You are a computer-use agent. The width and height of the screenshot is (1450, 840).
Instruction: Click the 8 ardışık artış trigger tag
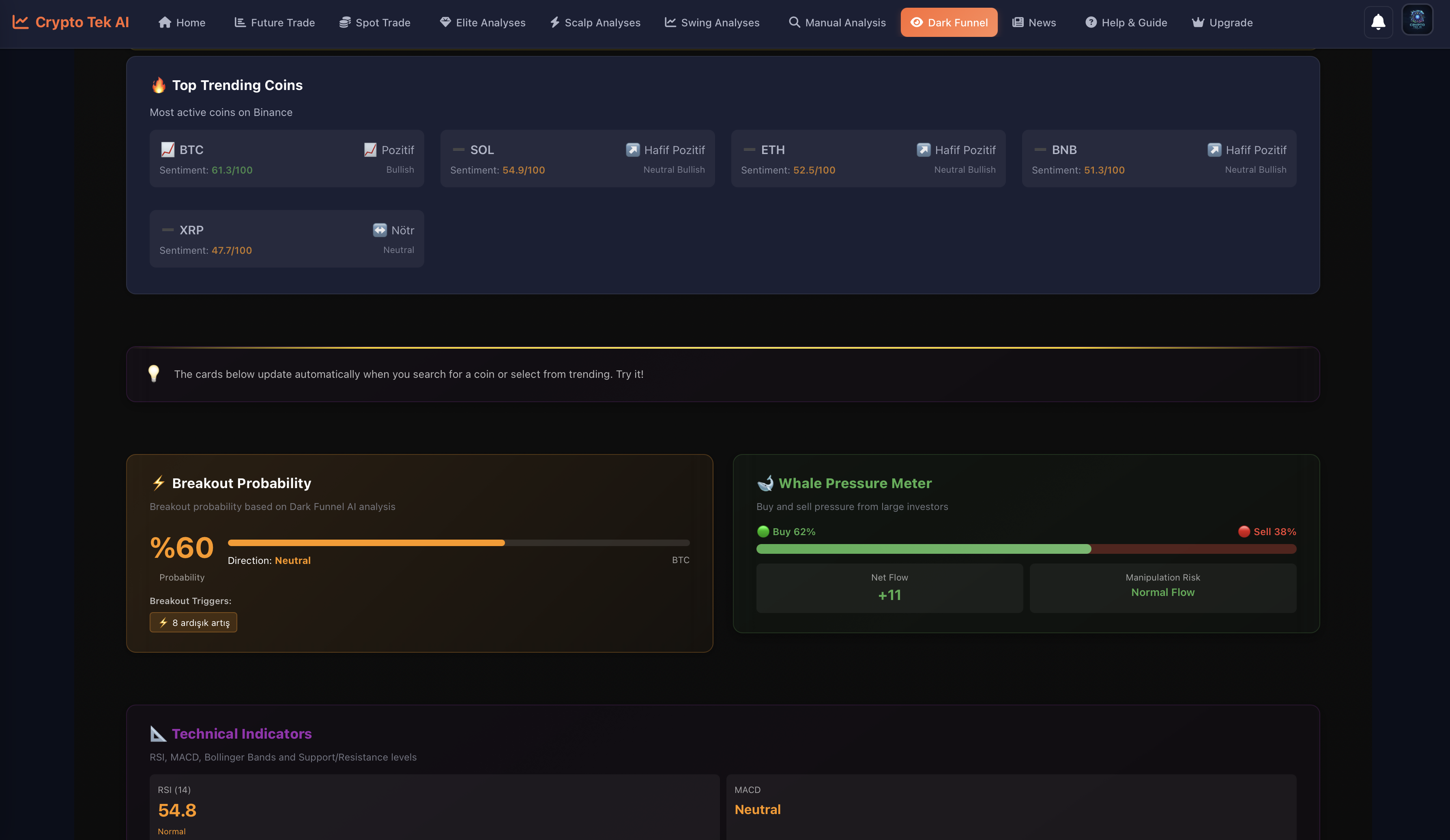pos(193,623)
